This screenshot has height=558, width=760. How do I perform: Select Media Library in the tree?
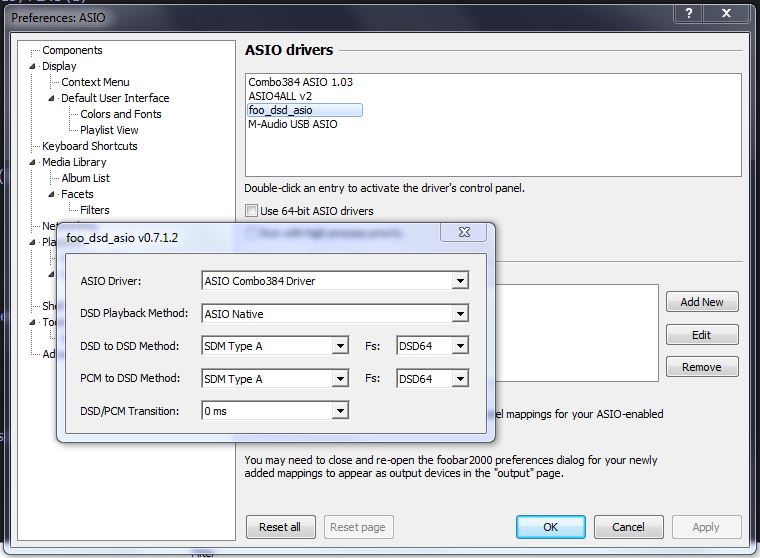(74, 162)
